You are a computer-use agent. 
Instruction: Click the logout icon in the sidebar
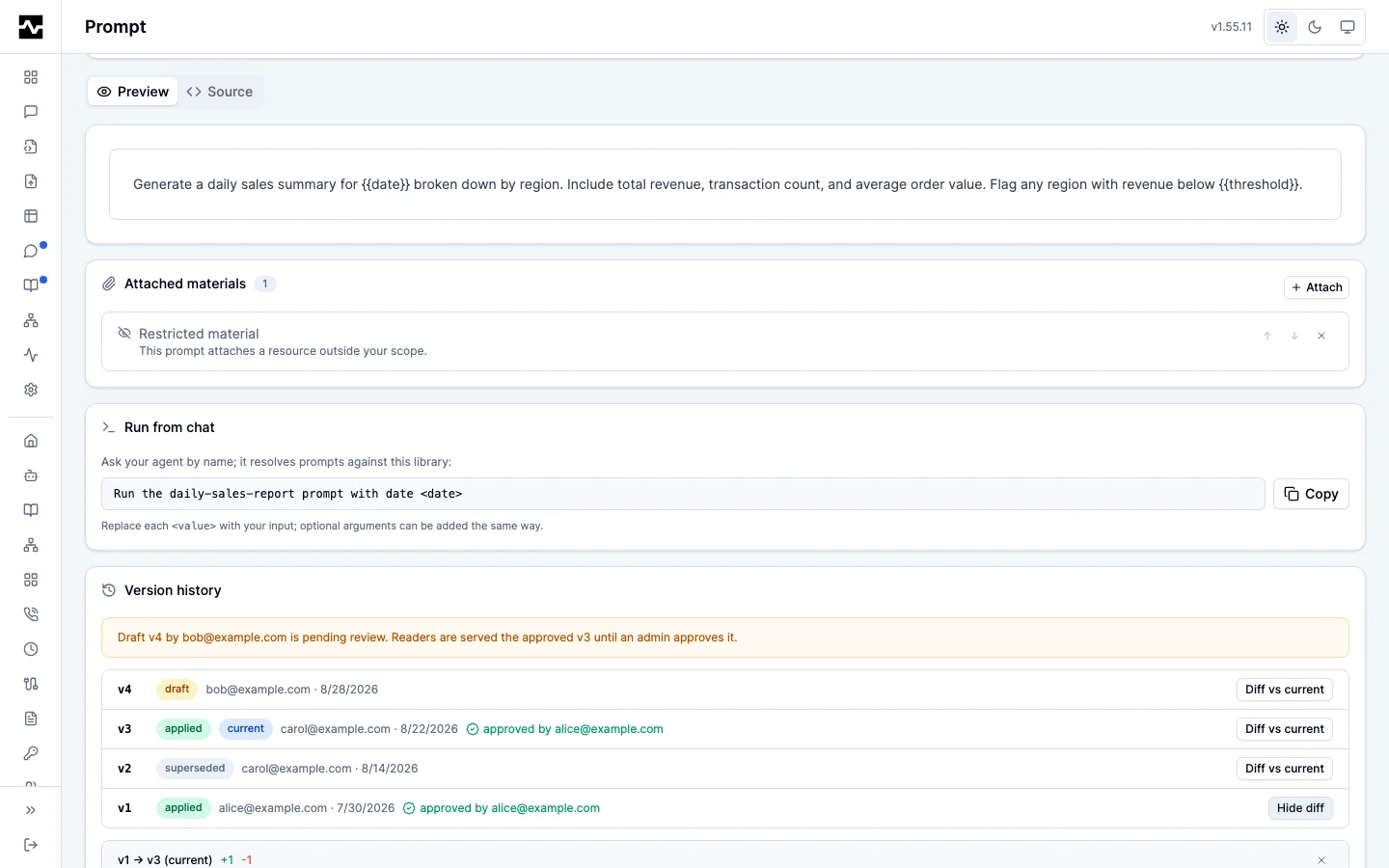[x=31, y=845]
